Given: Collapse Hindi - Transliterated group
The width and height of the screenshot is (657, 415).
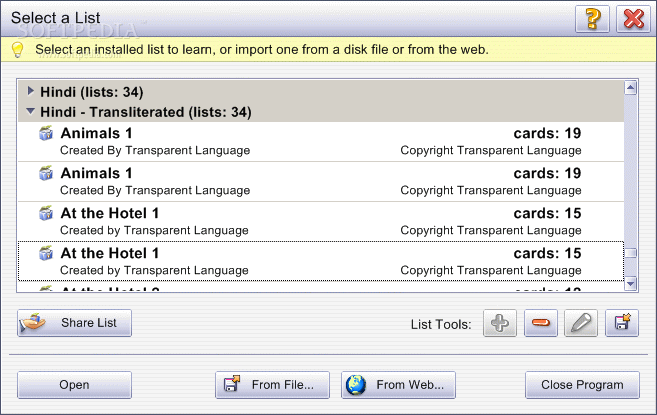Looking at the screenshot, I should pyautogui.click(x=30, y=111).
